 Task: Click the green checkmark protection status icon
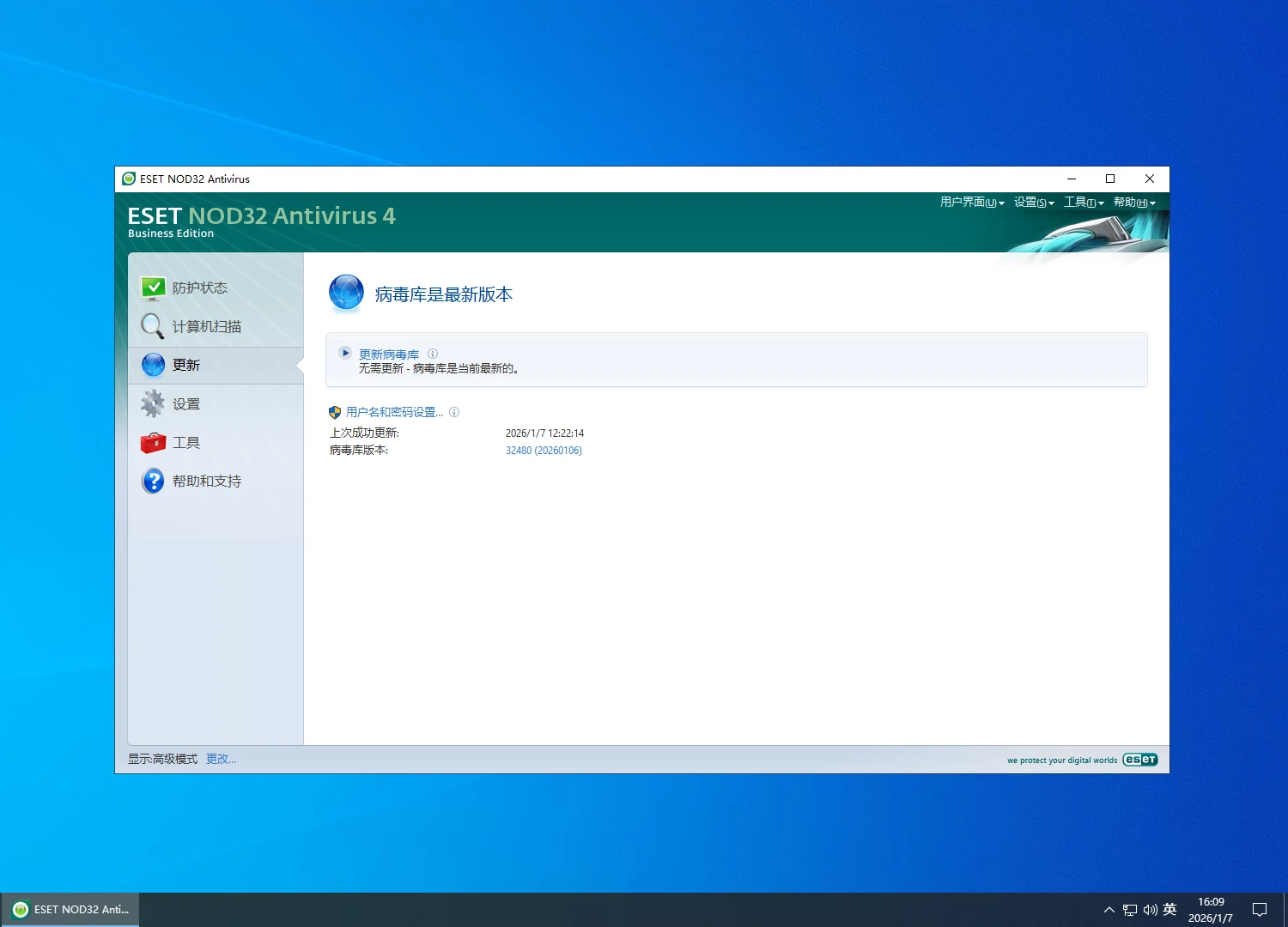tap(153, 288)
